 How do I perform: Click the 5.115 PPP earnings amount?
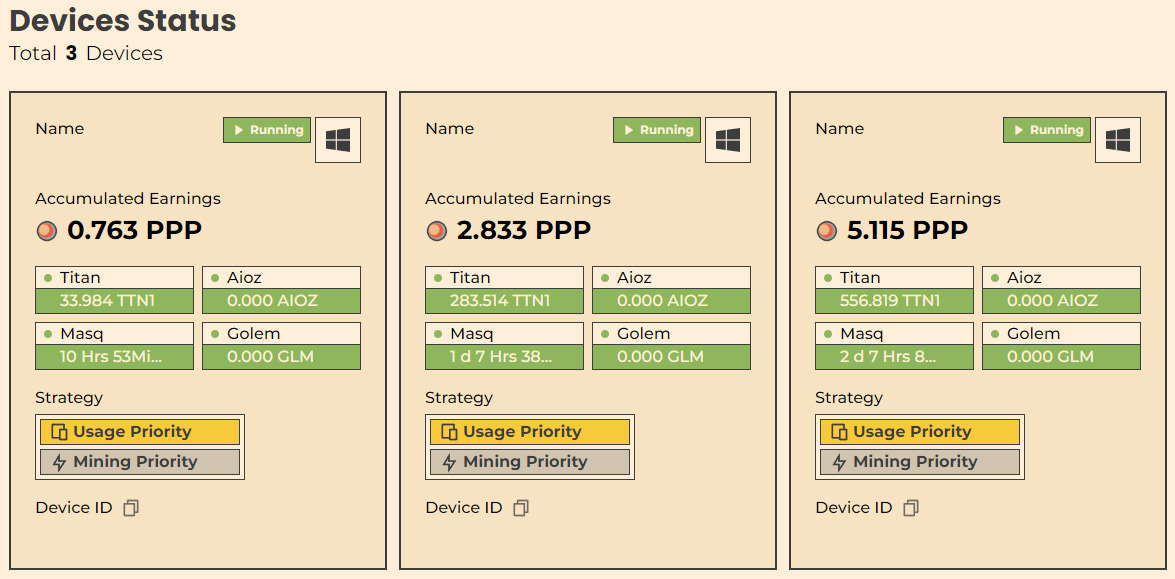coord(907,231)
